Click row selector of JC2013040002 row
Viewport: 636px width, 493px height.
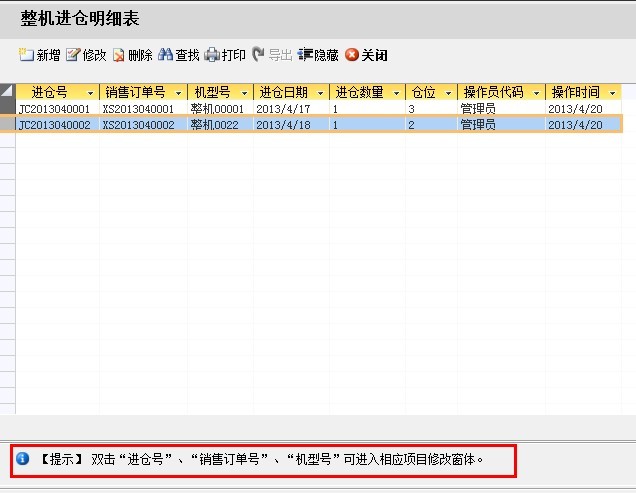click(8, 124)
